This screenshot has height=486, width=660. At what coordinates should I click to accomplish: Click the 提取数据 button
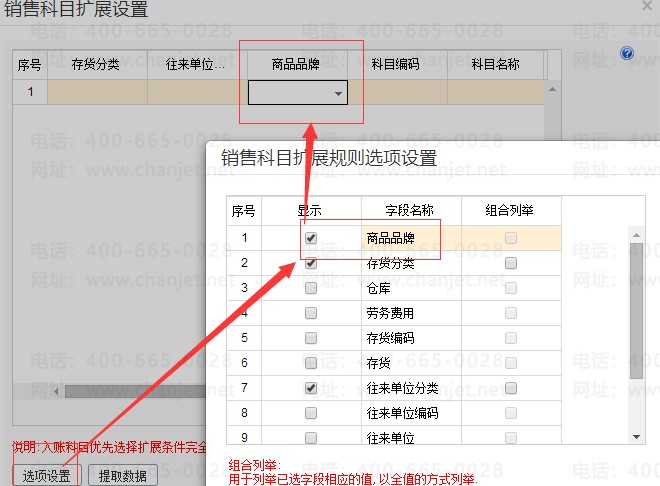(x=123, y=475)
